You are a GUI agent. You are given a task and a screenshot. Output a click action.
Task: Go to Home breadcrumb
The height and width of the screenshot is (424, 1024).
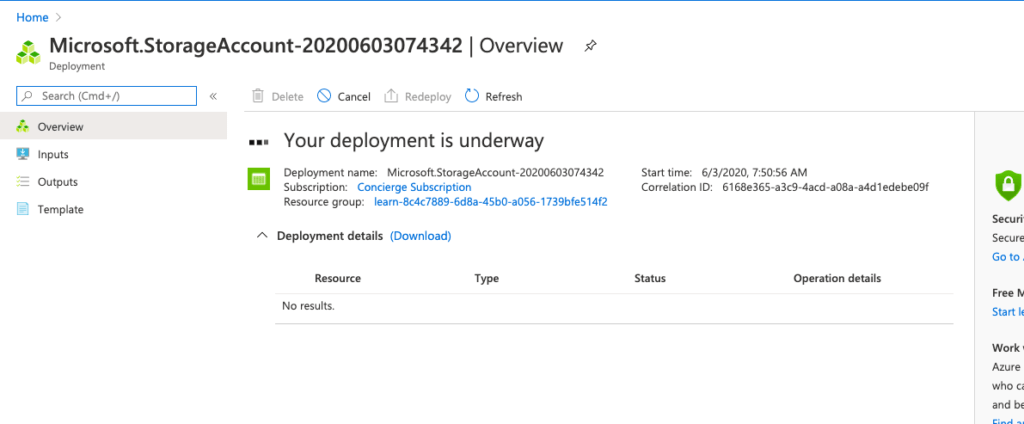(32, 17)
